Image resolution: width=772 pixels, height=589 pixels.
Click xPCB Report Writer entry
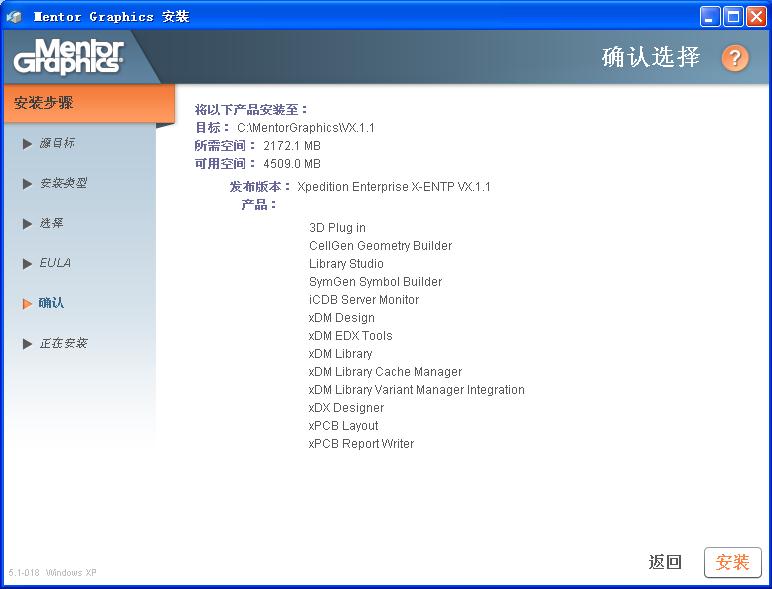[x=361, y=444]
